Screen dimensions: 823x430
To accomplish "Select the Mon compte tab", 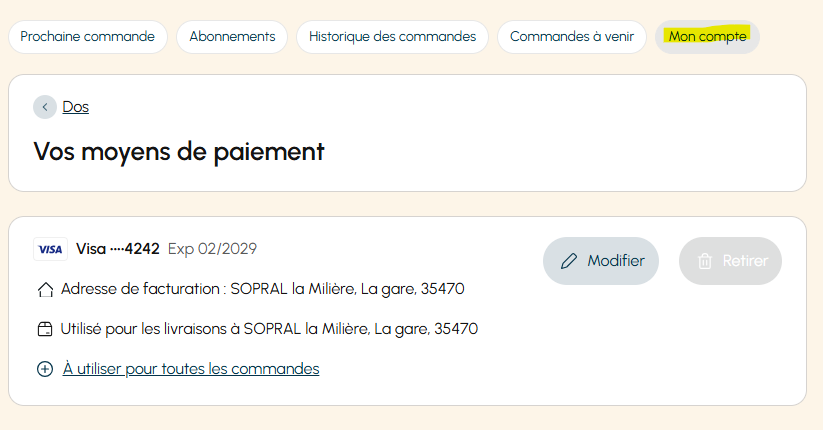I will [707, 37].
